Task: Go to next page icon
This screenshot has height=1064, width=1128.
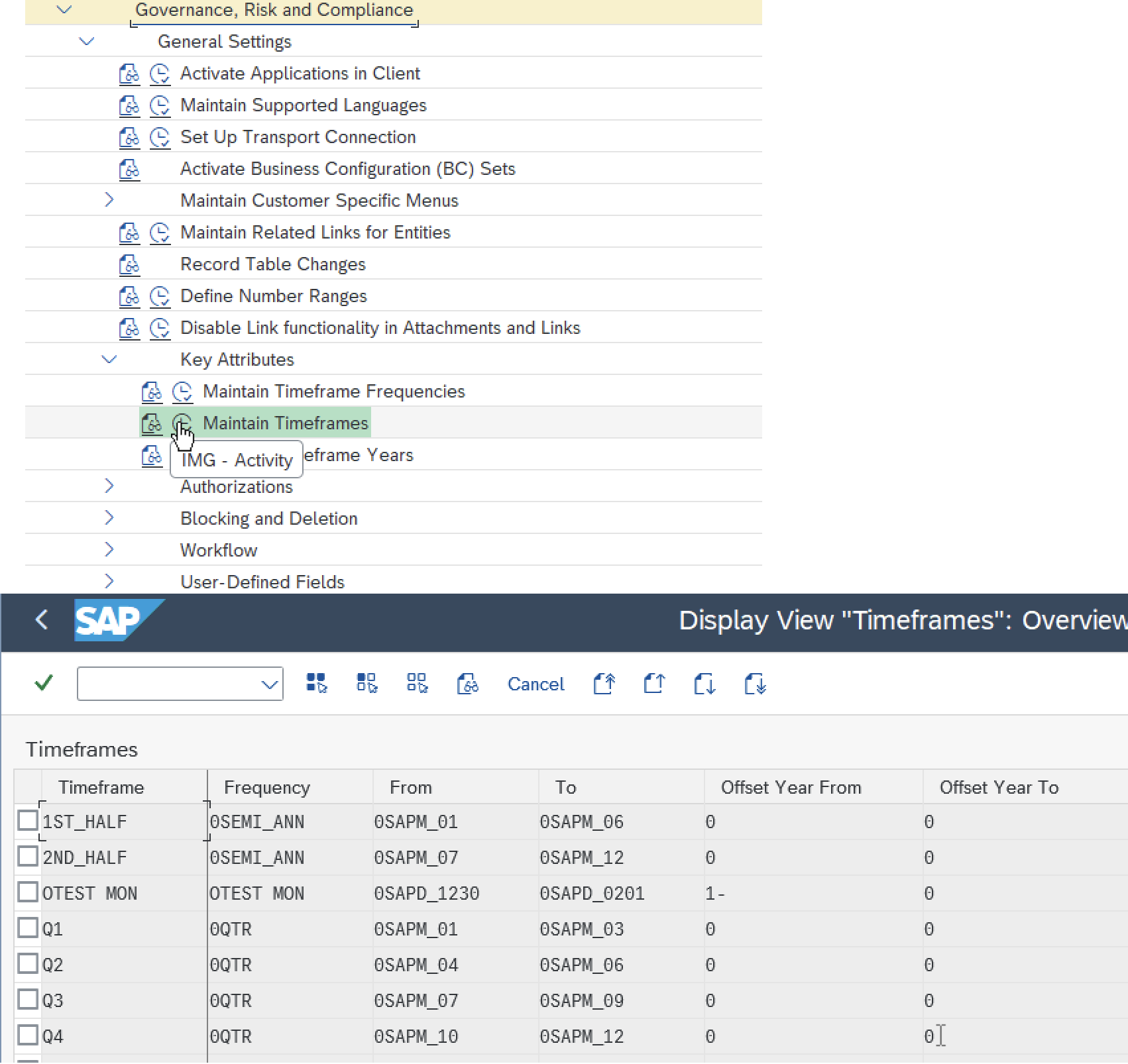Action: pos(705,683)
